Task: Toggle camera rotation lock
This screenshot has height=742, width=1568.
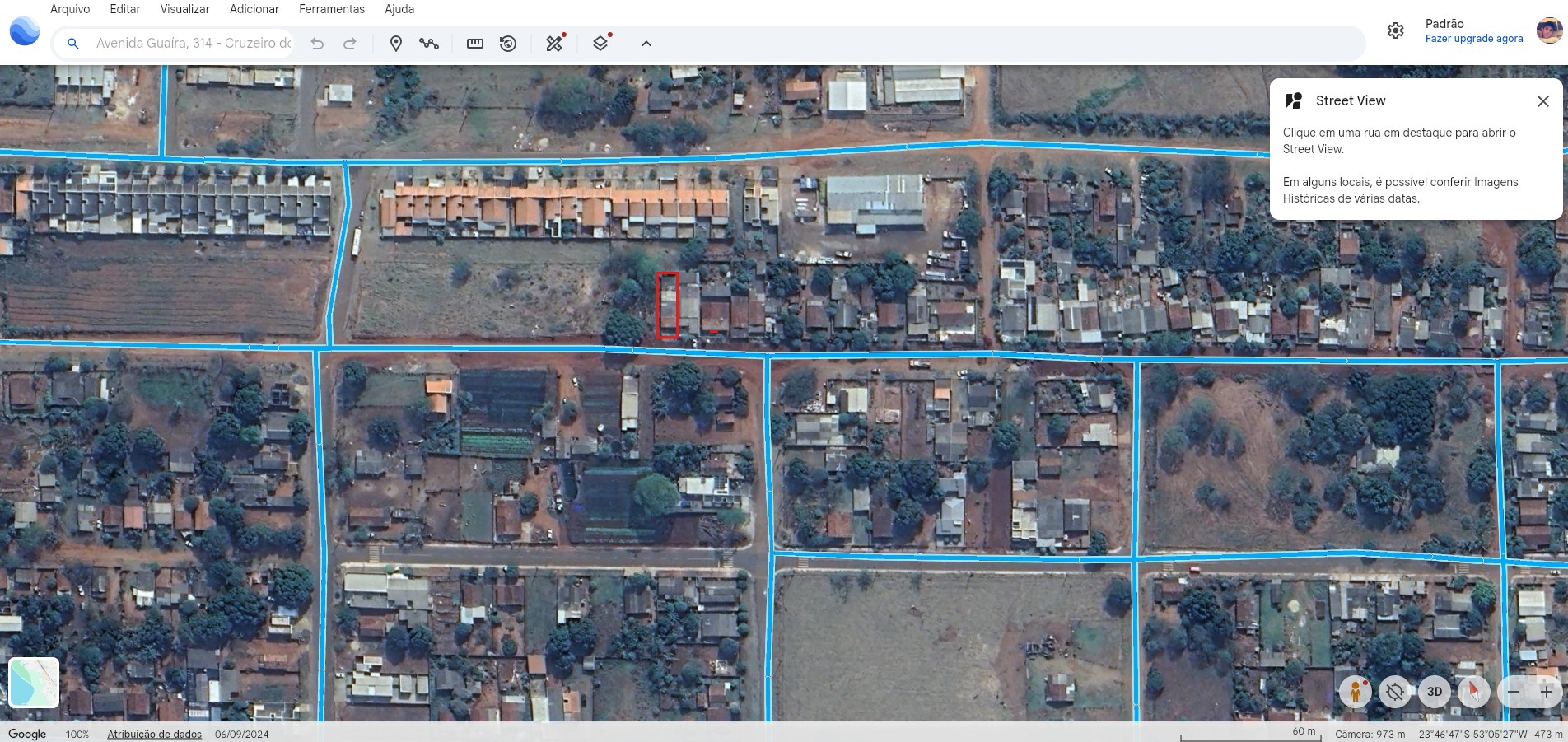Action: [1395, 692]
